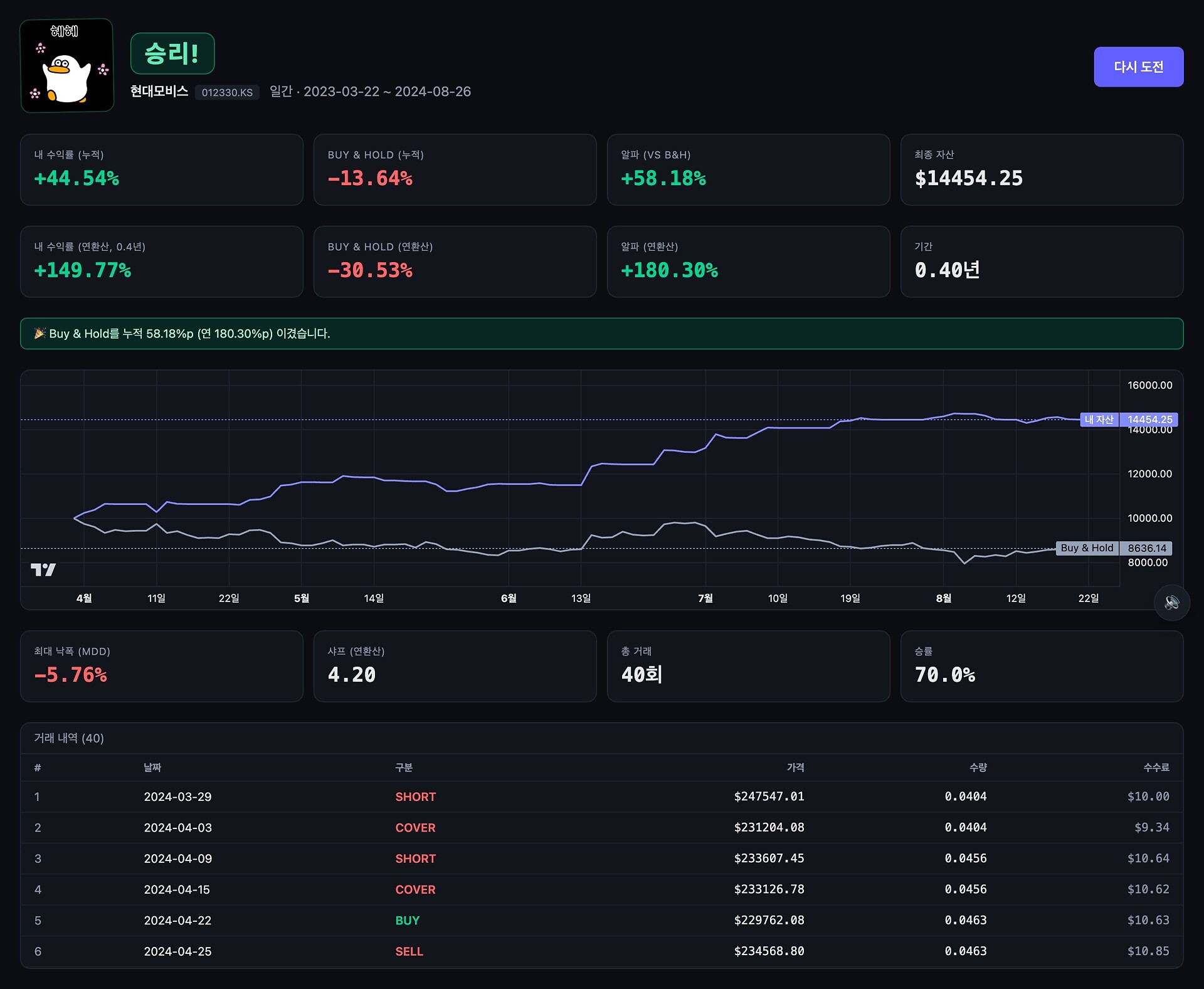Click the 16000.00 price axis label
Viewport: 1204px width, 989px height.
click(x=1149, y=385)
